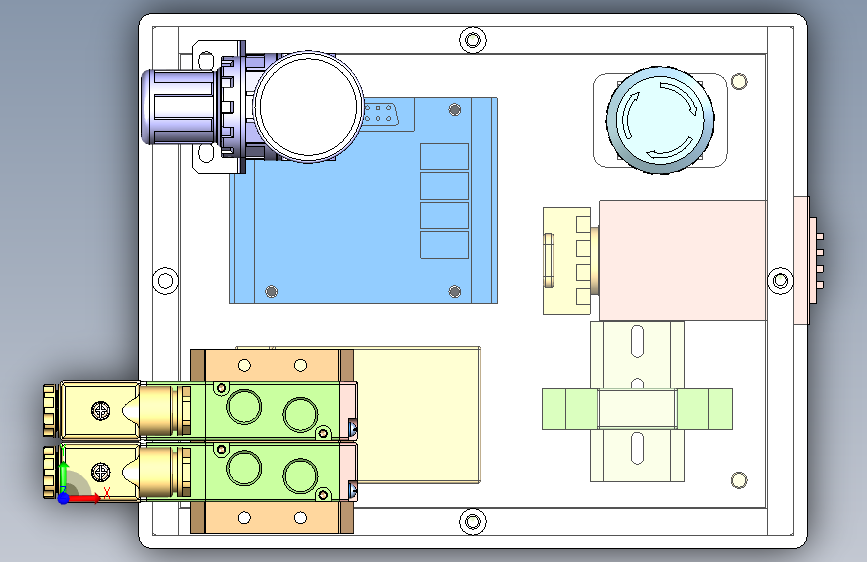Select the pale yellow box behind the valves
The image size is (867, 562).
[x=416, y=415]
